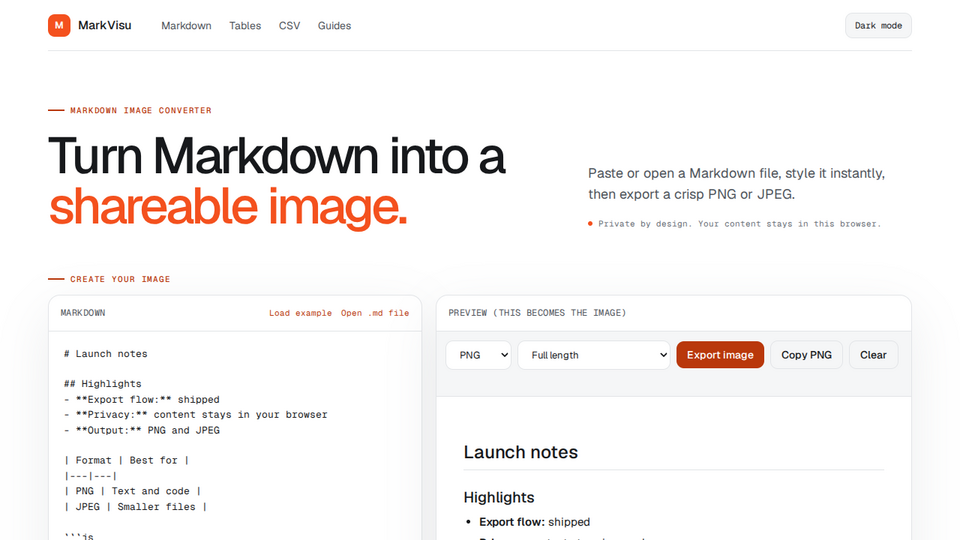
Task: Click the '**Export flow:** shipped' editor line
Action: click(x=141, y=399)
